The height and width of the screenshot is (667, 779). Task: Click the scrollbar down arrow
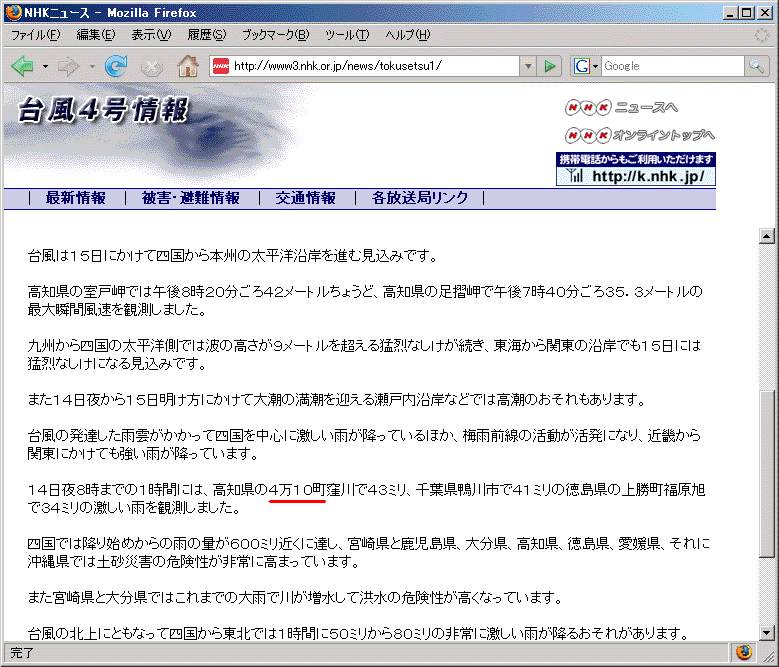767,633
